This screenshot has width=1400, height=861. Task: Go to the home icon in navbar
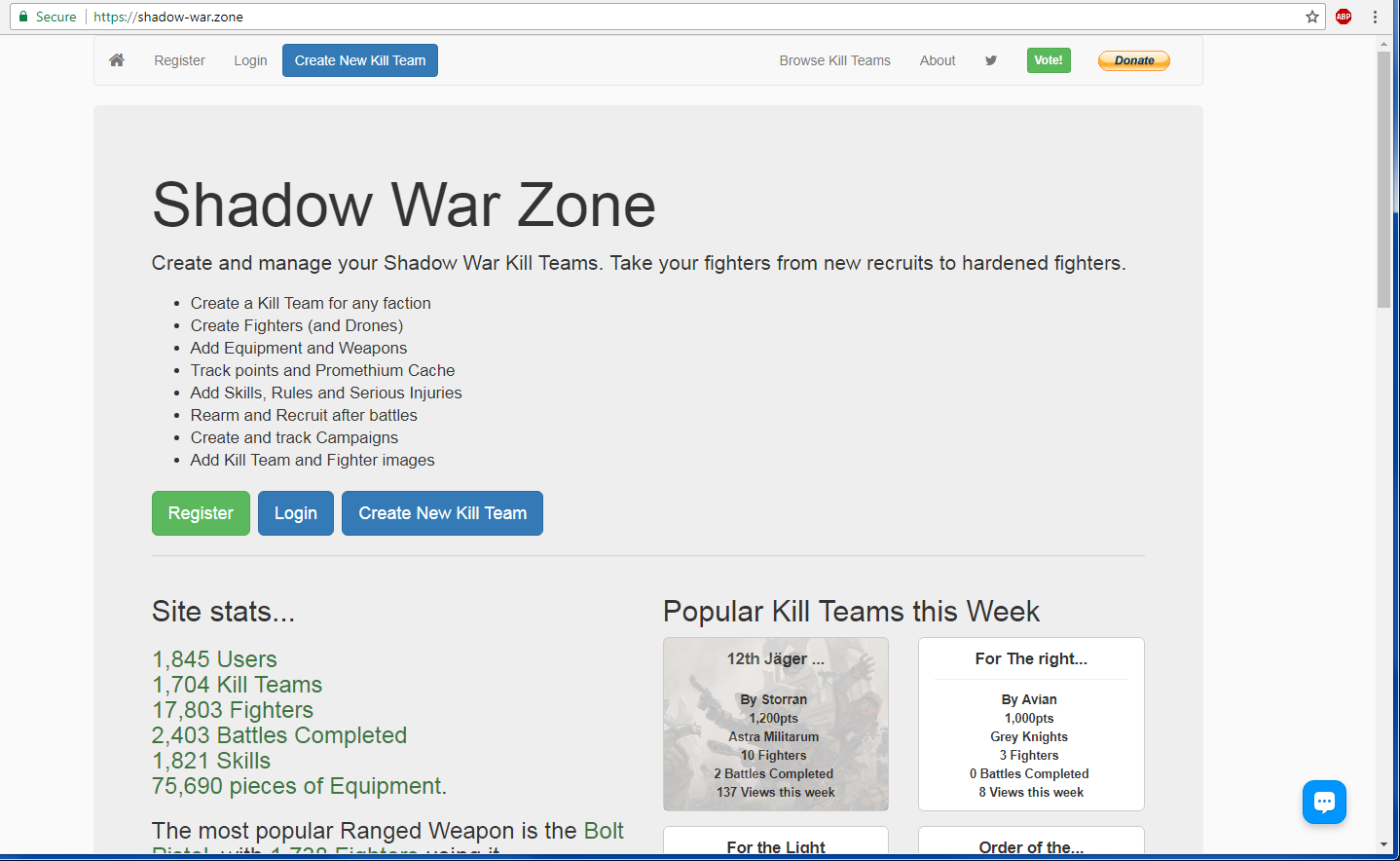117,60
